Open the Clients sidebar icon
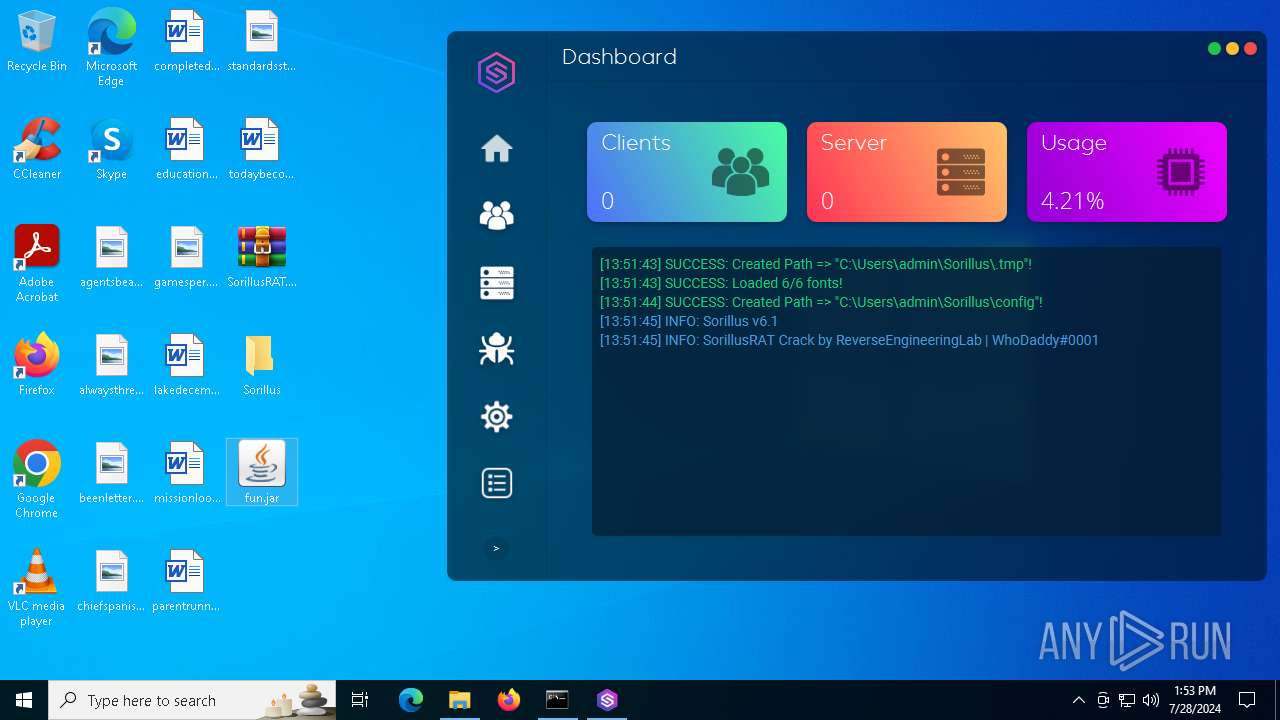This screenshot has width=1280, height=720. (497, 215)
